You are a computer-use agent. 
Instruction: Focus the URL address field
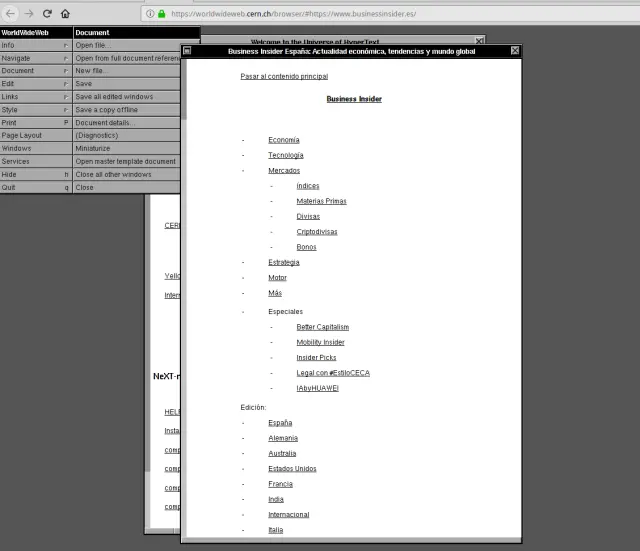pyautogui.click(x=390, y=14)
